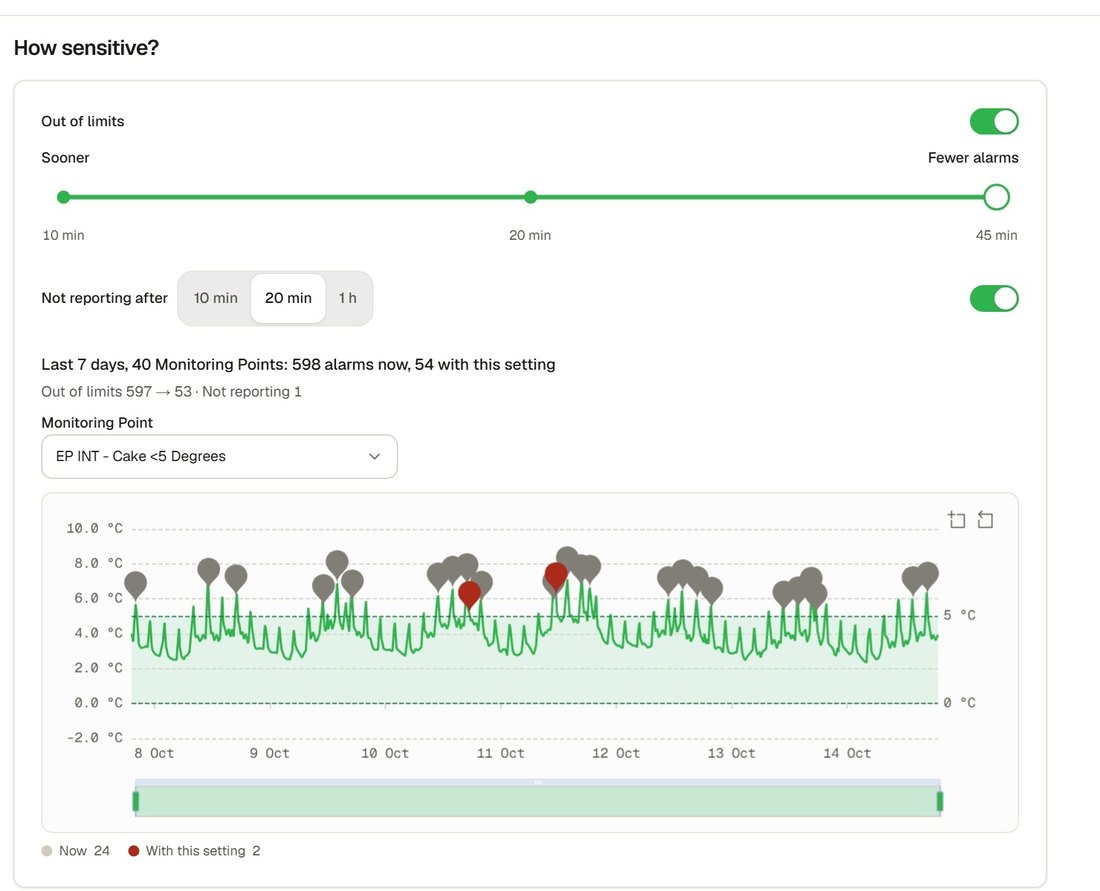Click the 5 °C upper limit label
The width and height of the screenshot is (1100, 891).
959,615
